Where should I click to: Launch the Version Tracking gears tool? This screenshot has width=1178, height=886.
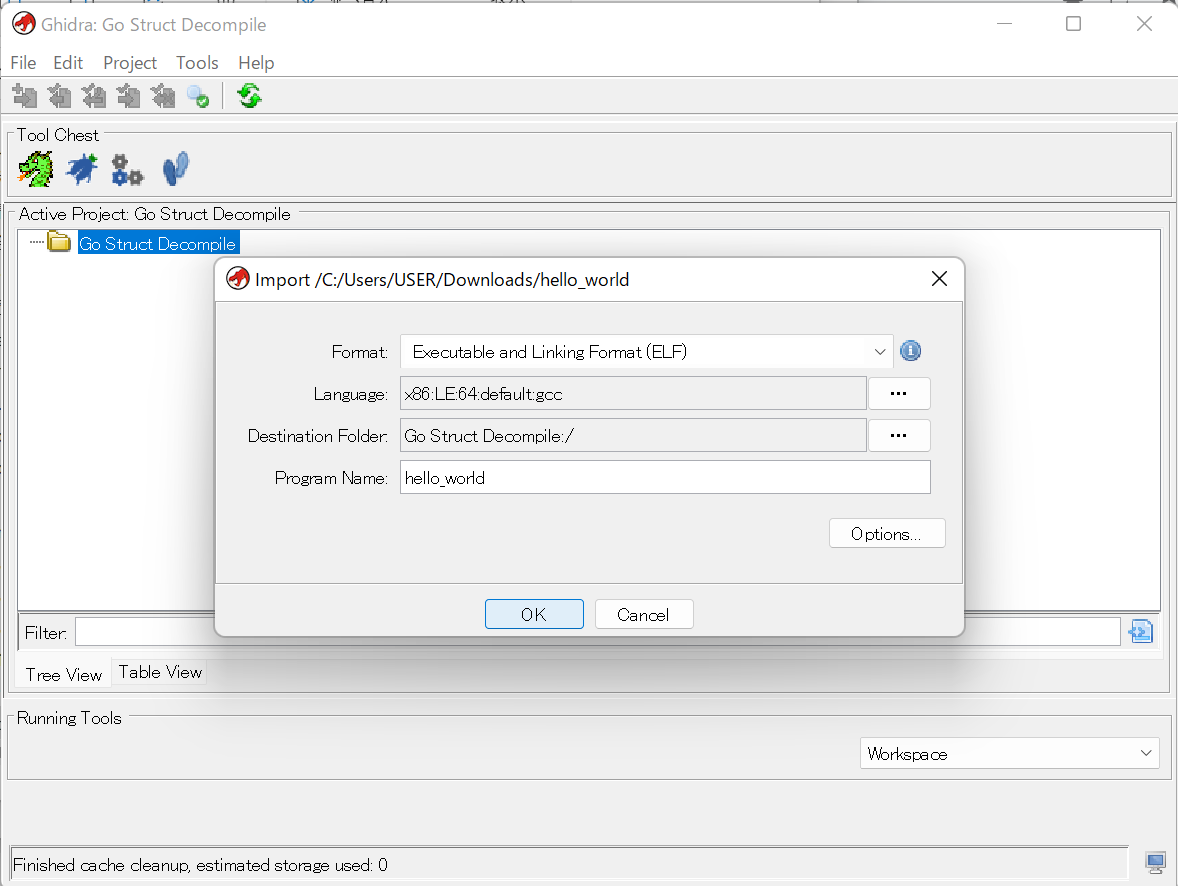pos(127,168)
